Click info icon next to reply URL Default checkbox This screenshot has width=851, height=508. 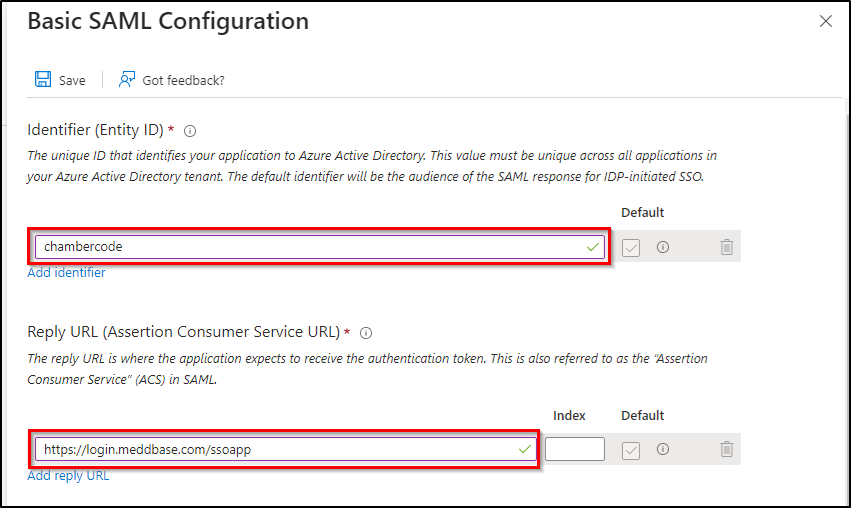tap(662, 450)
